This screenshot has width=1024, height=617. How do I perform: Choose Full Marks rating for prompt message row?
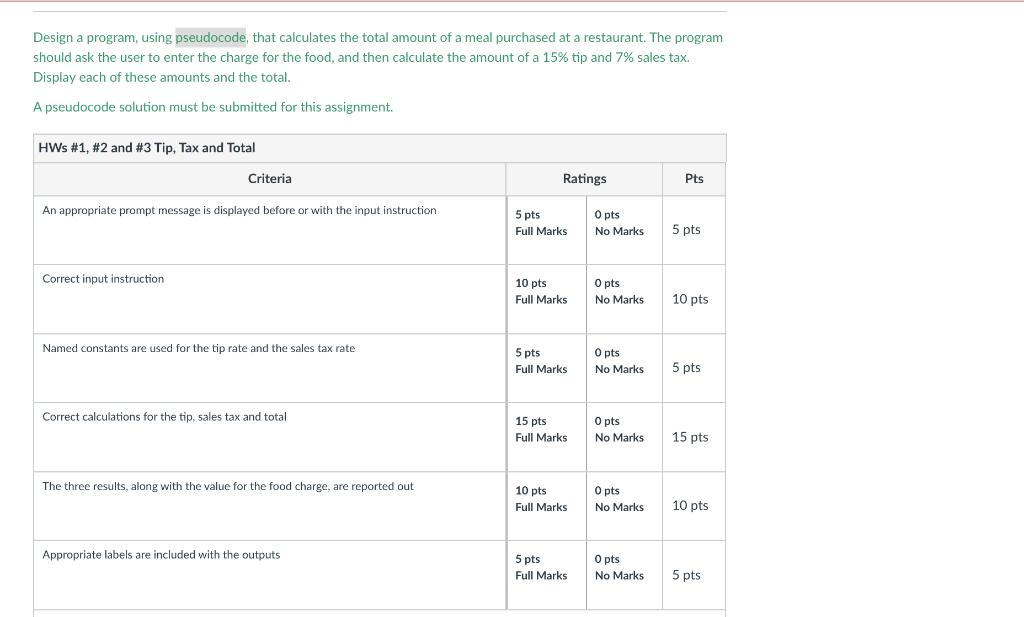point(541,223)
